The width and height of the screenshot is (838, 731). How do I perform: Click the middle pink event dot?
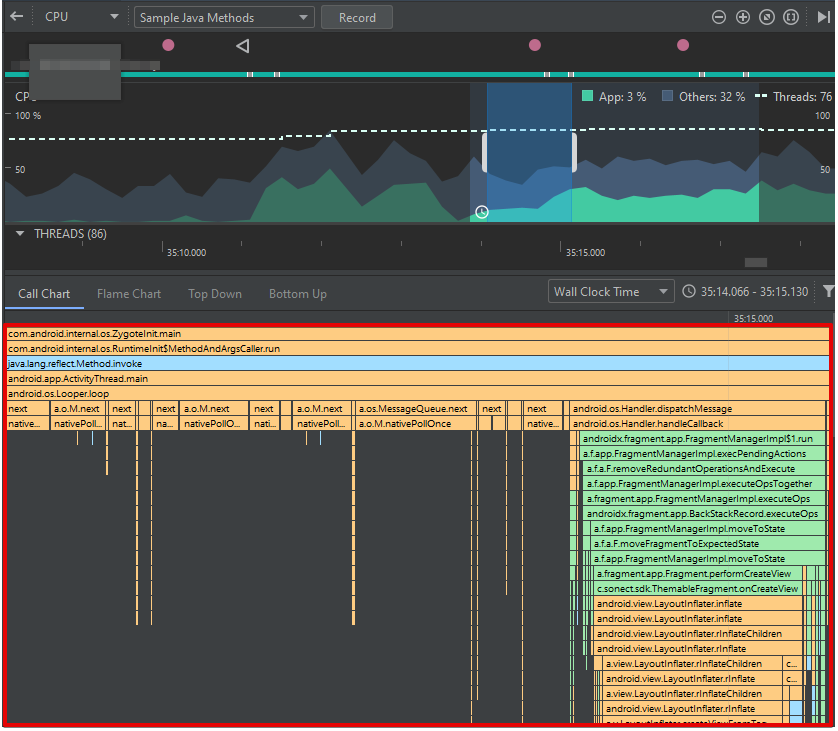tap(535, 45)
